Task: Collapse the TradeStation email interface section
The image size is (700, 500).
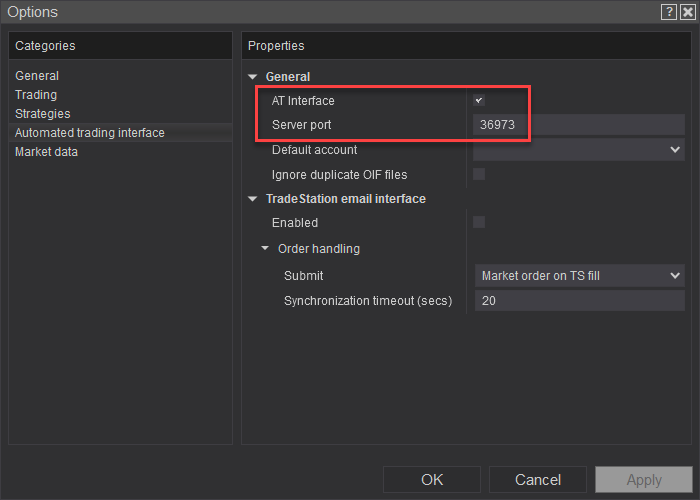Action: pyautogui.click(x=253, y=199)
